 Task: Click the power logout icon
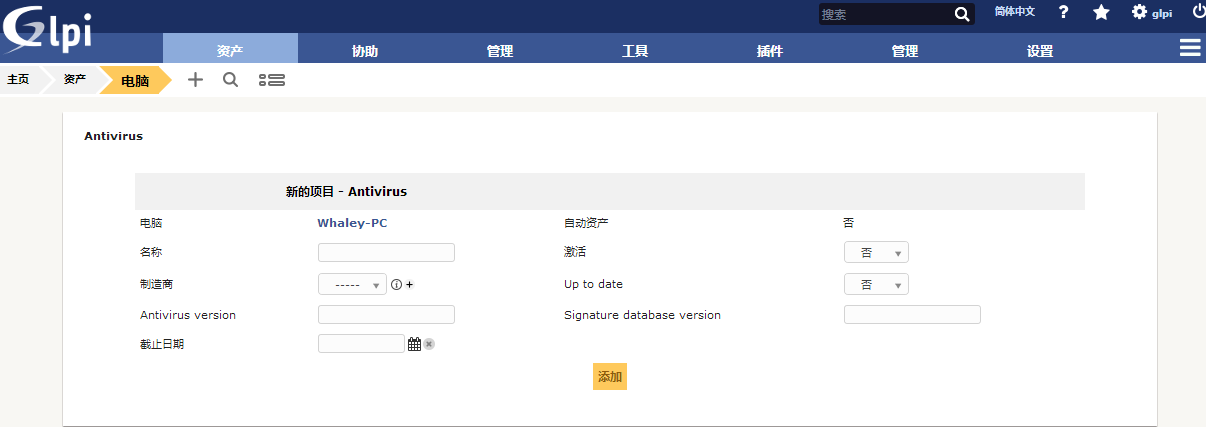tap(1199, 11)
